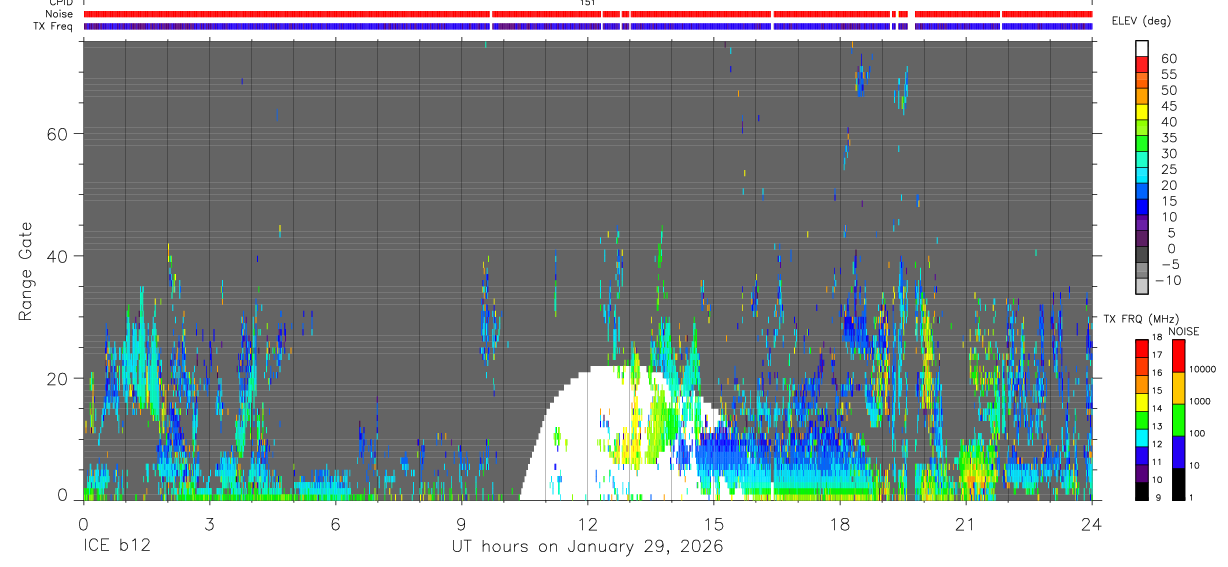Viewport: 1228px width, 567px height.
Task: Click the "NOISE" legend title
Action: click(1183, 331)
